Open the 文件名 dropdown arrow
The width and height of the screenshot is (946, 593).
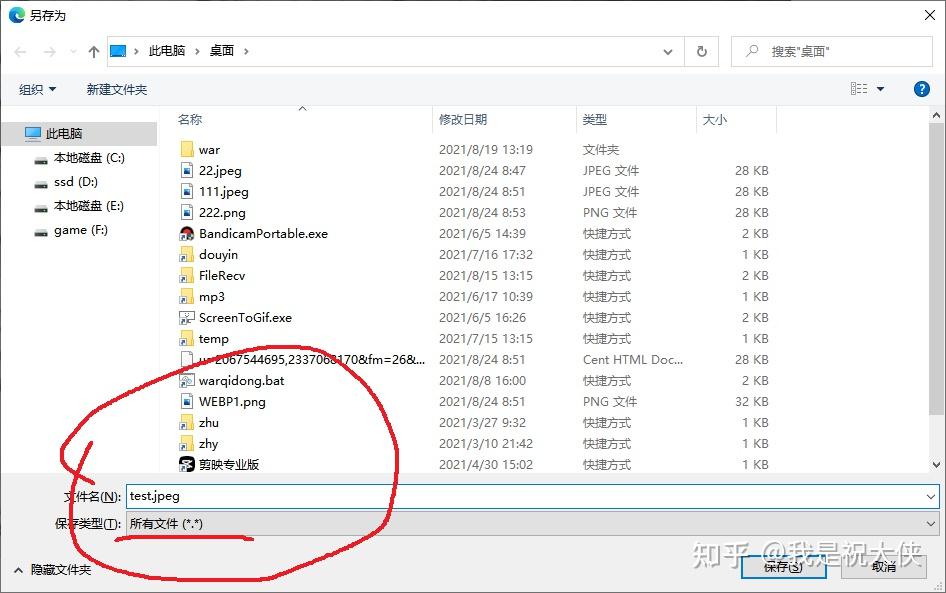coord(929,496)
